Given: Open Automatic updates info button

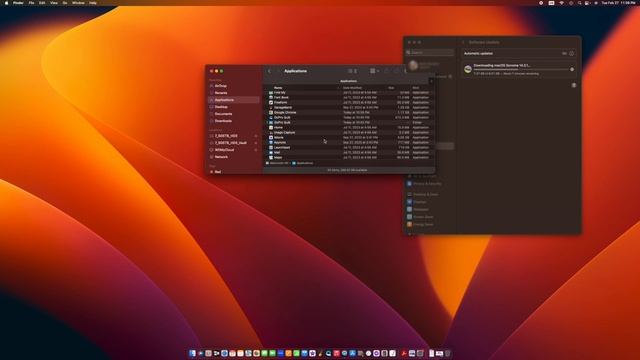Looking at the screenshot, I should pyautogui.click(x=571, y=53).
